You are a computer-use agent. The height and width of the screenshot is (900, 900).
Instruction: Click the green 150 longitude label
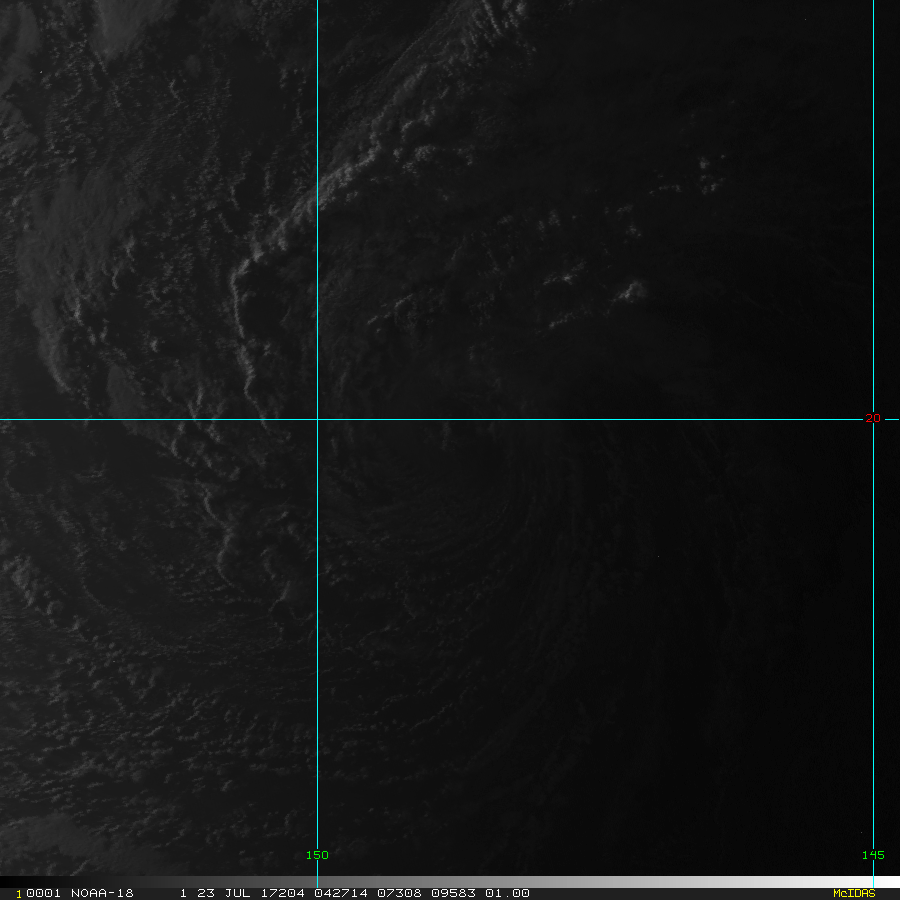tap(317, 855)
